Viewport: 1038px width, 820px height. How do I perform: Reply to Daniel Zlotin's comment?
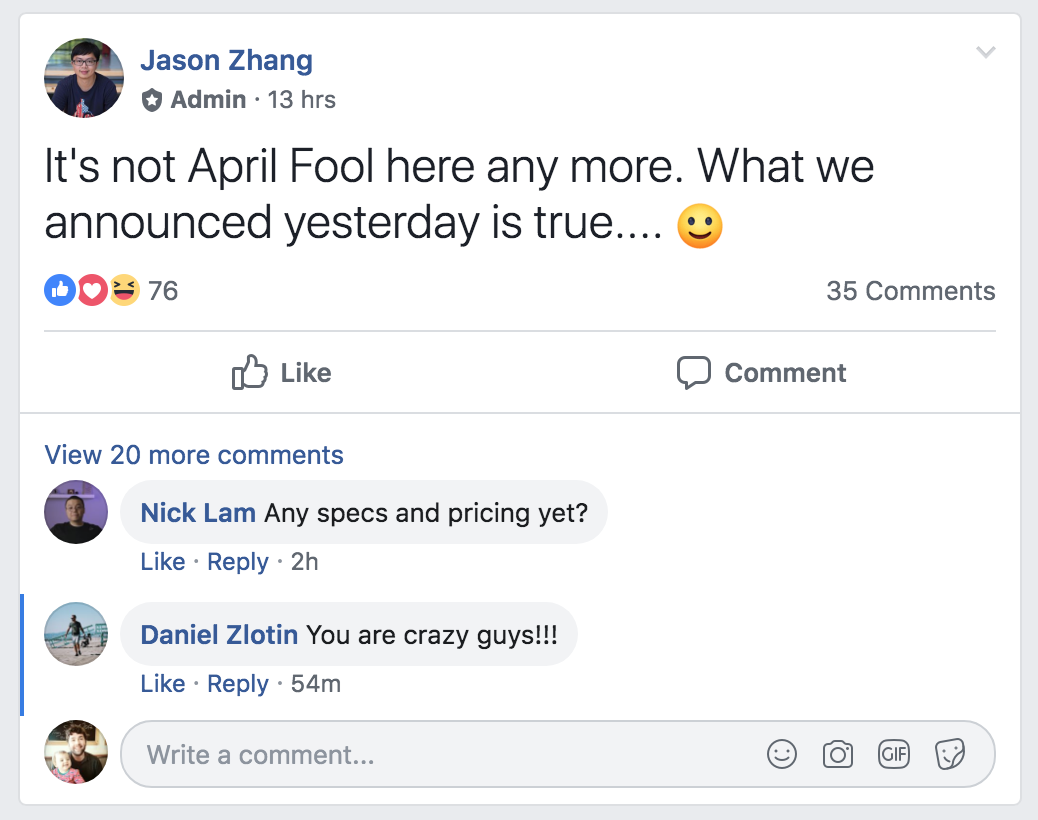click(238, 683)
